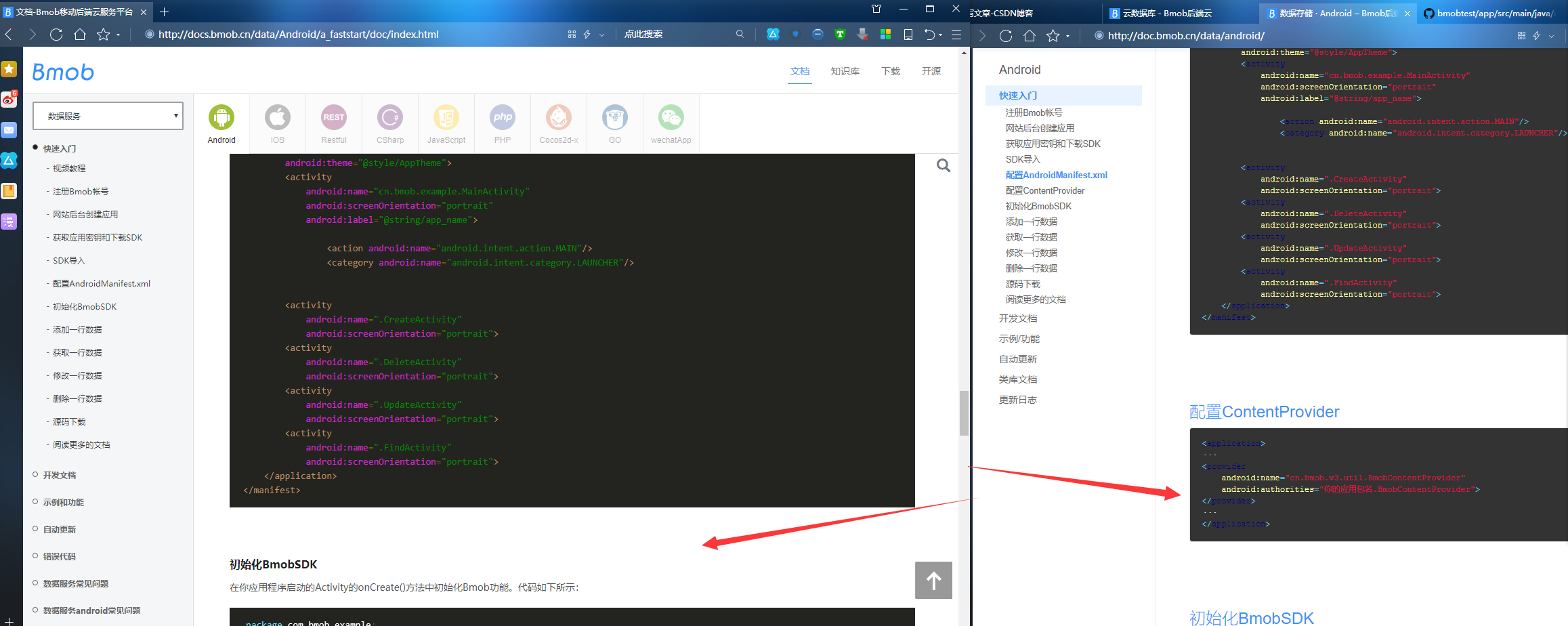This screenshot has height=626, width=1568.
Task: Switch to the 文档 header tab
Action: pyautogui.click(x=800, y=71)
